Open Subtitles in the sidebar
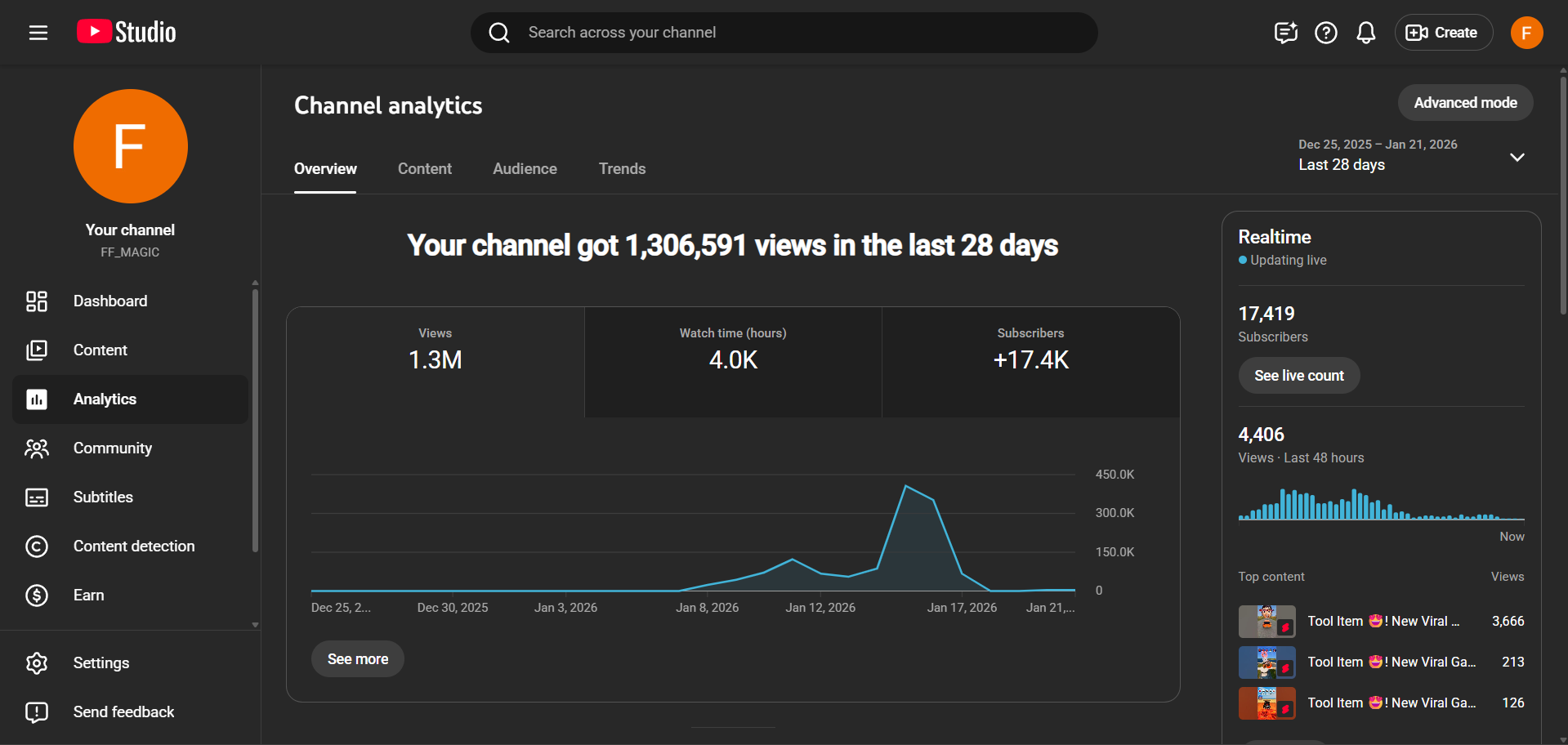The image size is (1568, 745). coord(103,497)
